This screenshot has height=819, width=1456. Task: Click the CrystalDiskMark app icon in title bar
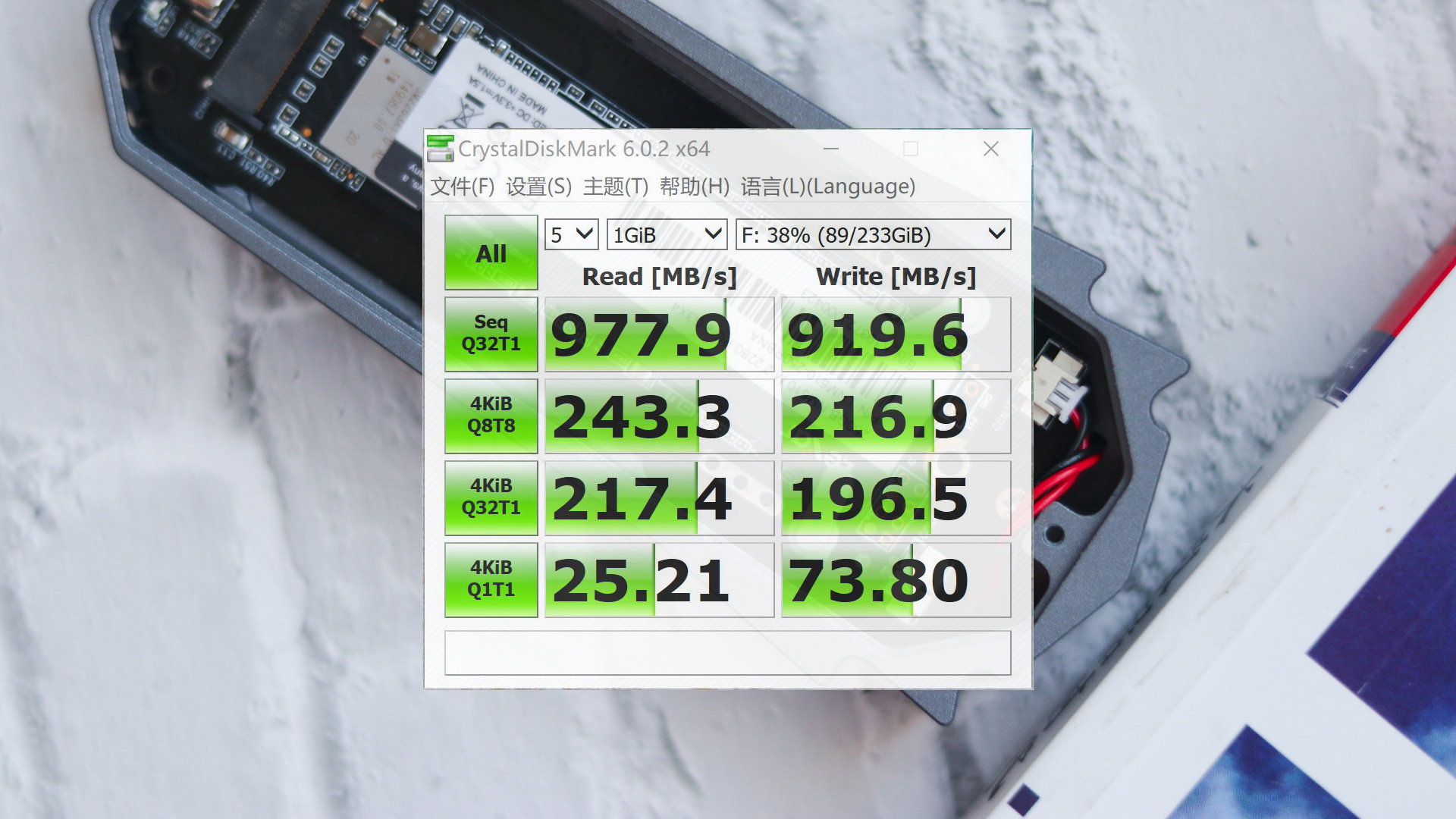coord(440,149)
